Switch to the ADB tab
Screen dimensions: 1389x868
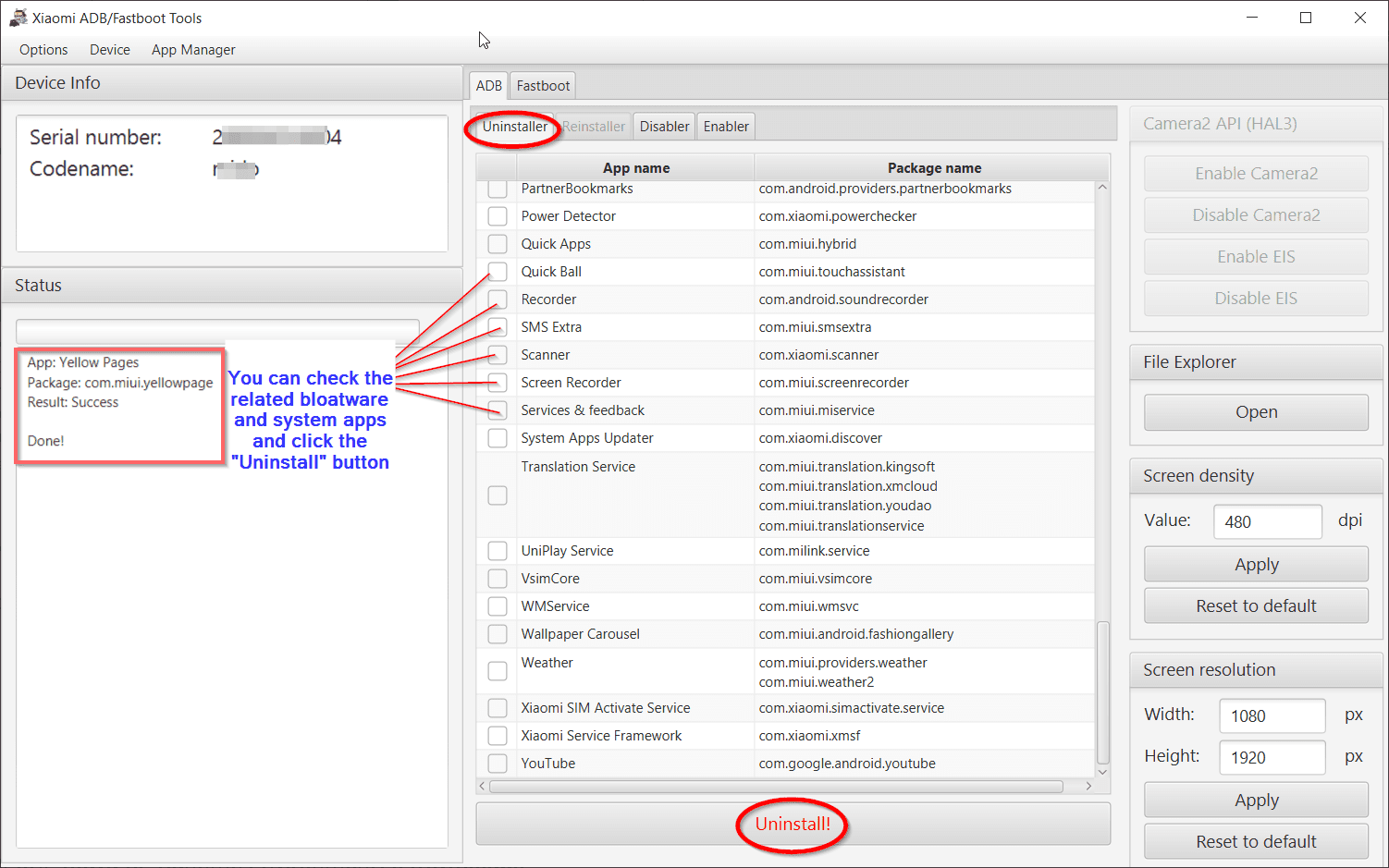click(489, 86)
